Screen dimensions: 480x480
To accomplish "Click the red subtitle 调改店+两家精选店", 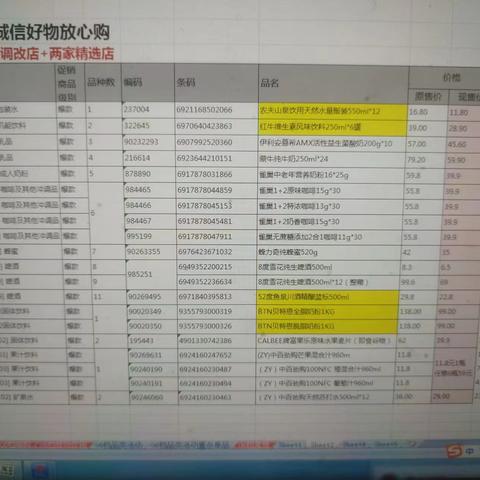I will tap(57, 54).
